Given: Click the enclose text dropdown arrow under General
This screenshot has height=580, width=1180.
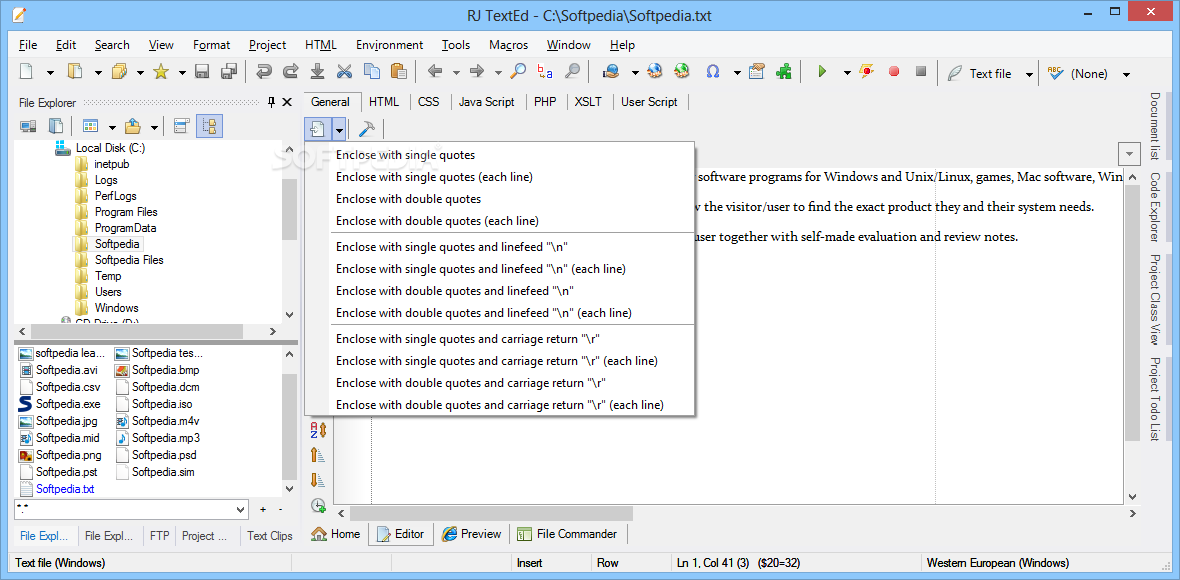Looking at the screenshot, I should point(339,129).
